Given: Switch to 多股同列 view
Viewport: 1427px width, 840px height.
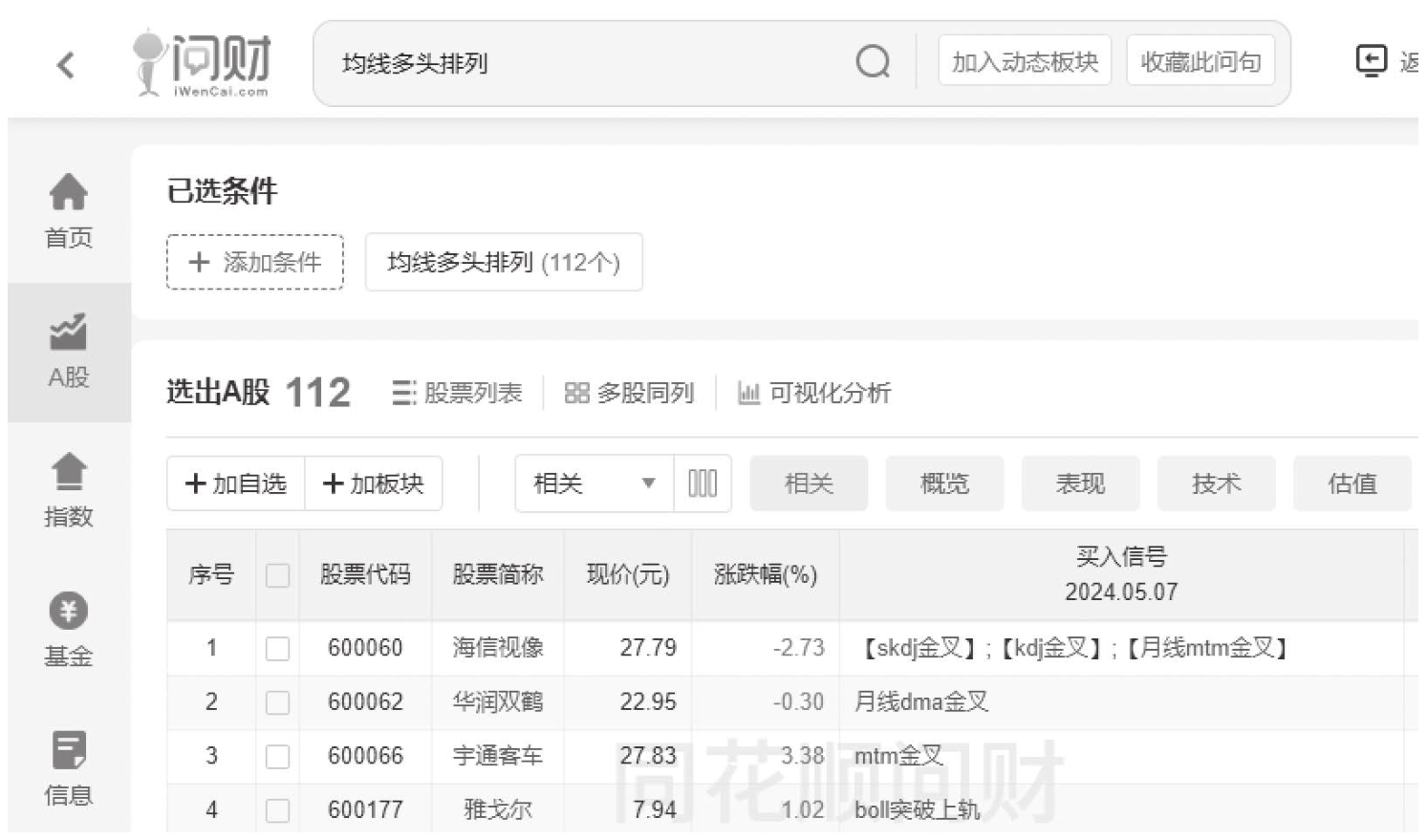Looking at the screenshot, I should 630,393.
